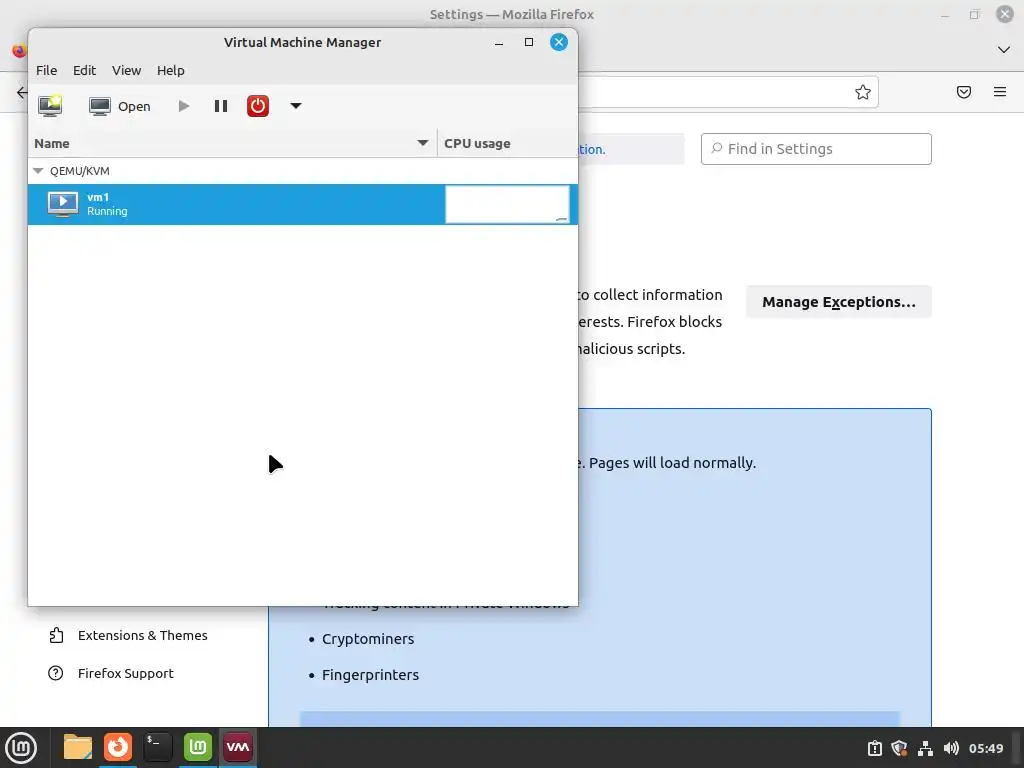Close the Firefox window
The image size is (1024, 768).
coord(1004,14)
